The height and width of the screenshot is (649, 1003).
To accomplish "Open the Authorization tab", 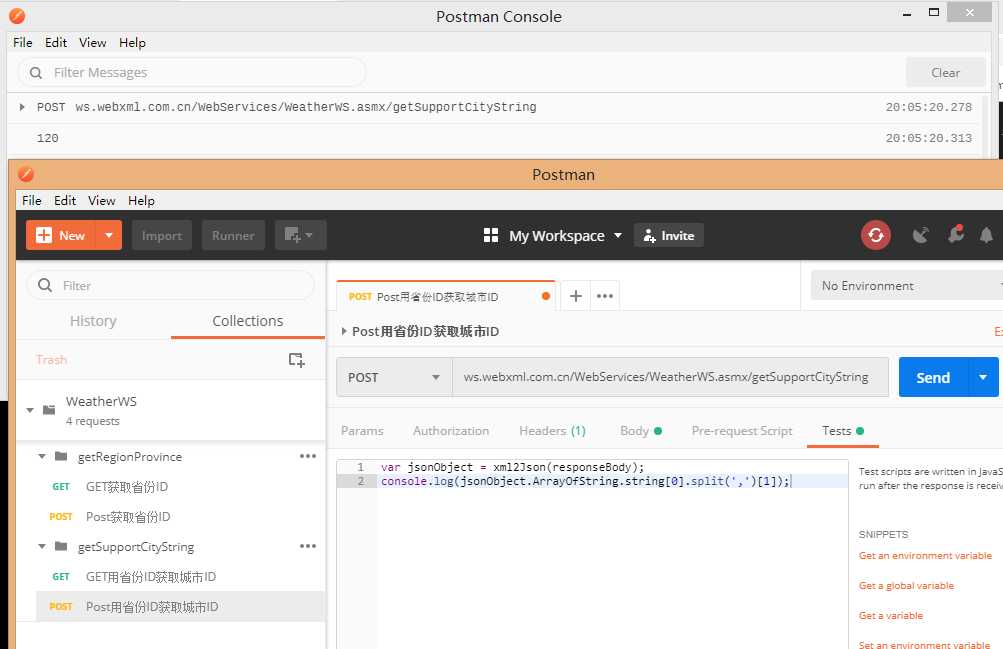I will click(x=451, y=430).
